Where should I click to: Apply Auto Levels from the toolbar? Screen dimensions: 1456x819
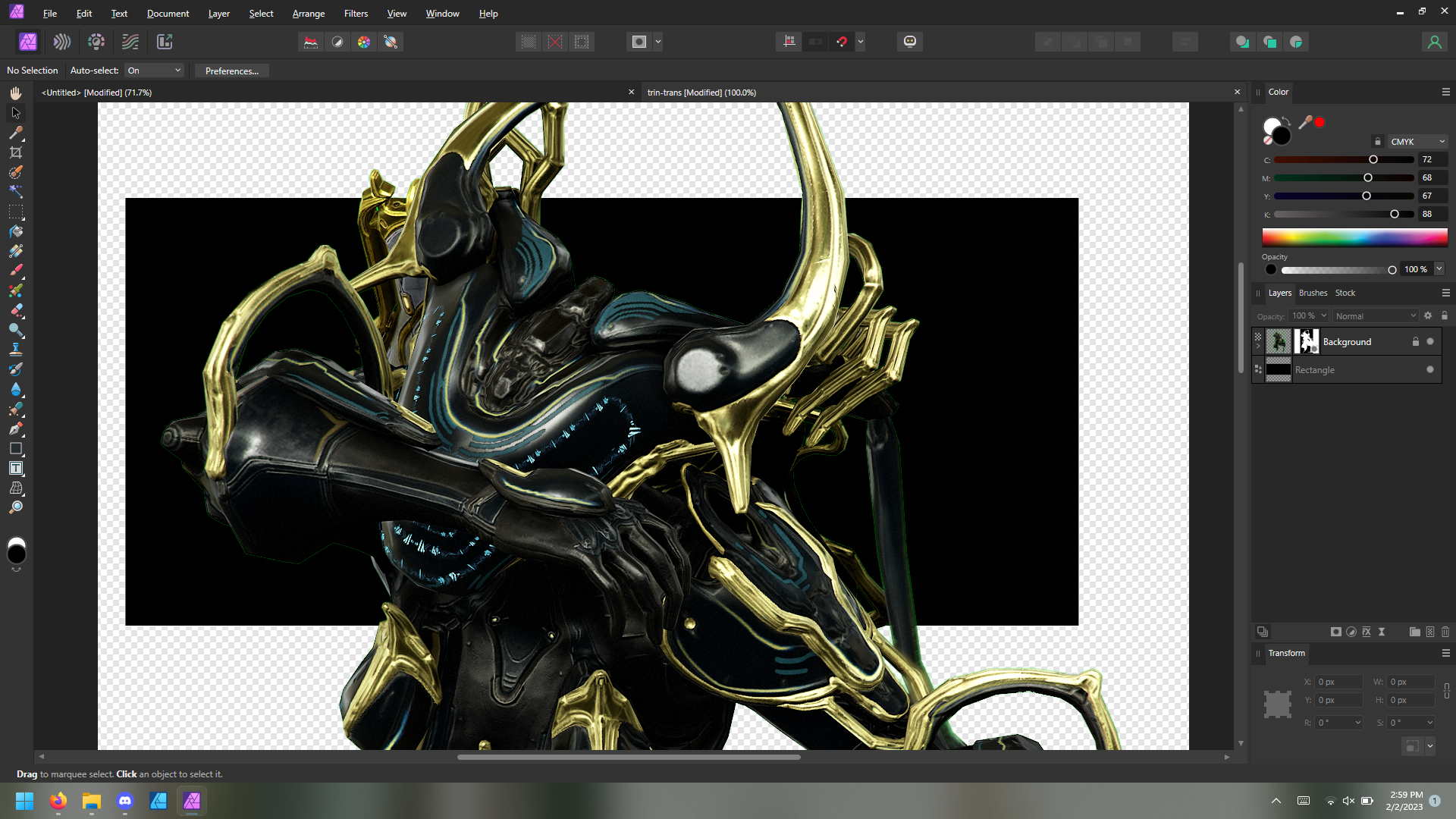pos(311,42)
